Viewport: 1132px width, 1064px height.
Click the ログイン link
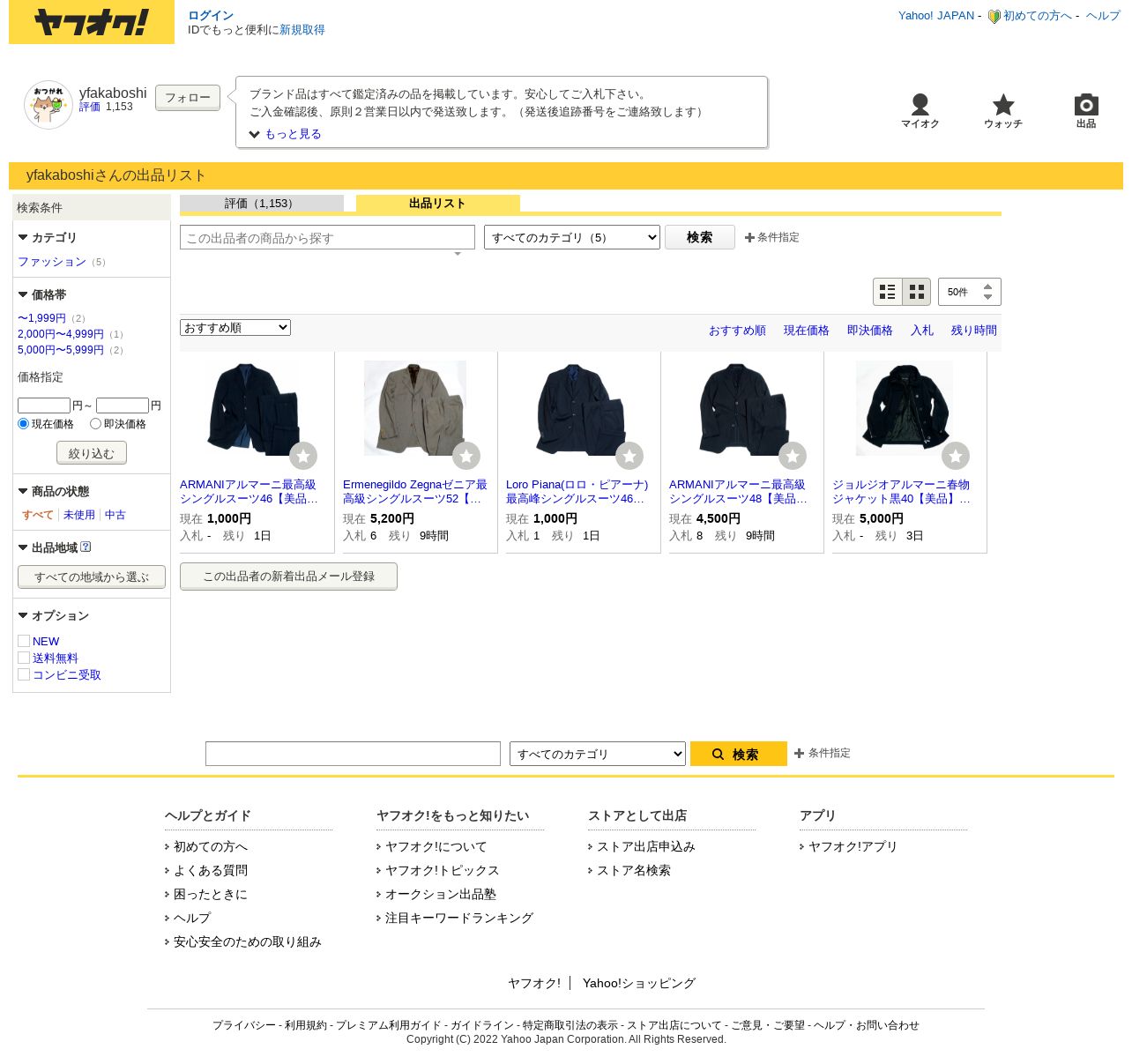point(211,16)
